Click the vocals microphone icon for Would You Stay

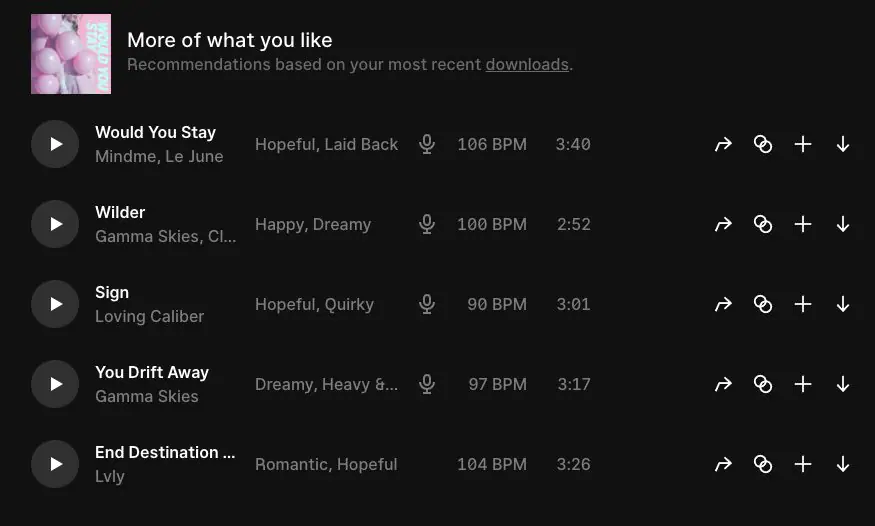point(427,144)
